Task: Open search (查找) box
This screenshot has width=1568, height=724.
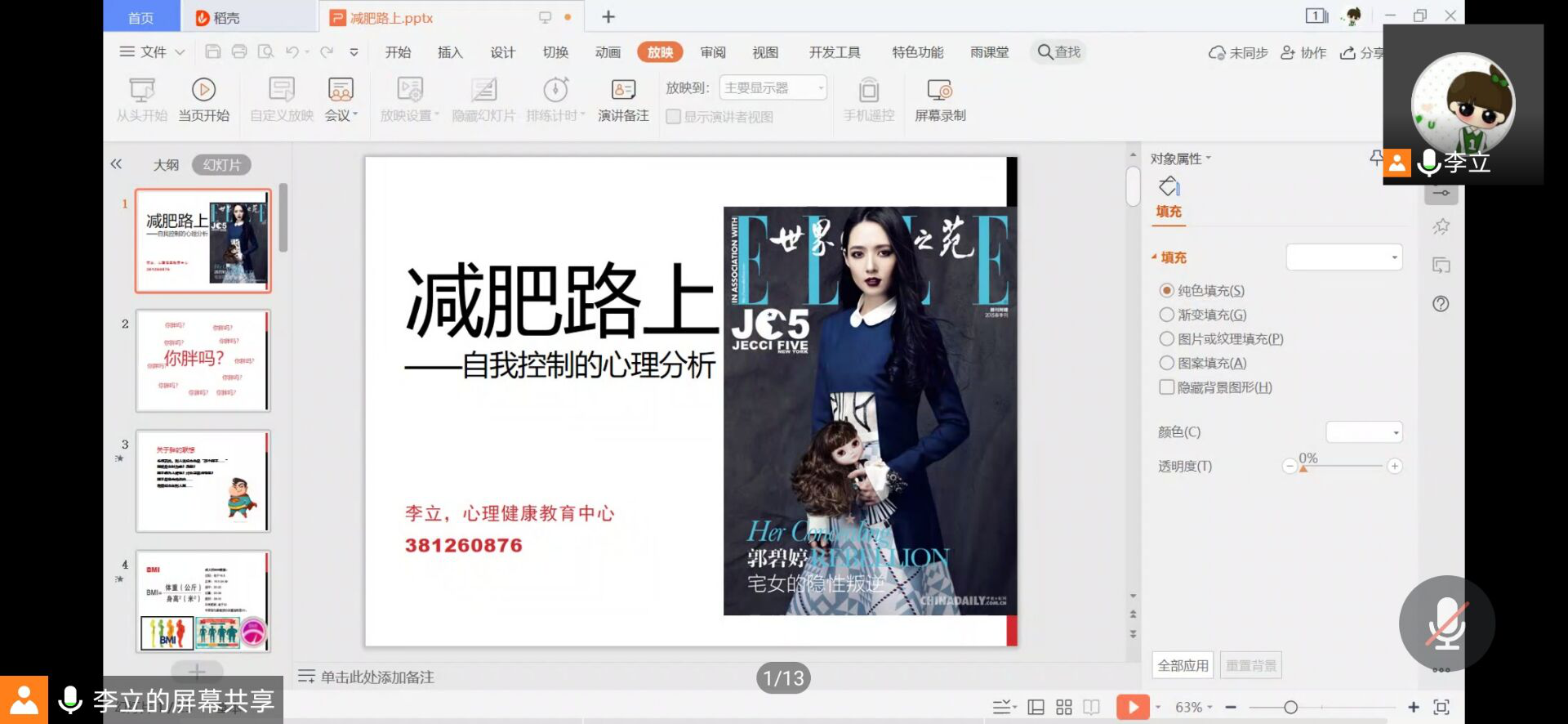Action: (x=1059, y=51)
